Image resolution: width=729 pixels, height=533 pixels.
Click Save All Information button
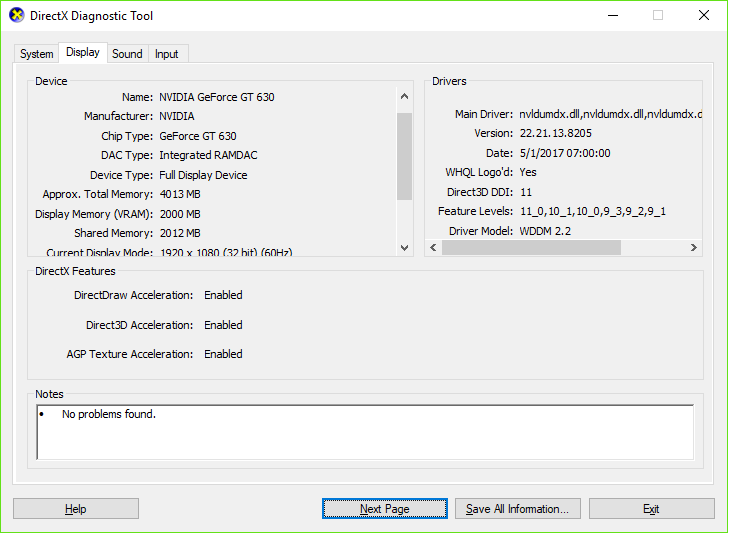517,509
